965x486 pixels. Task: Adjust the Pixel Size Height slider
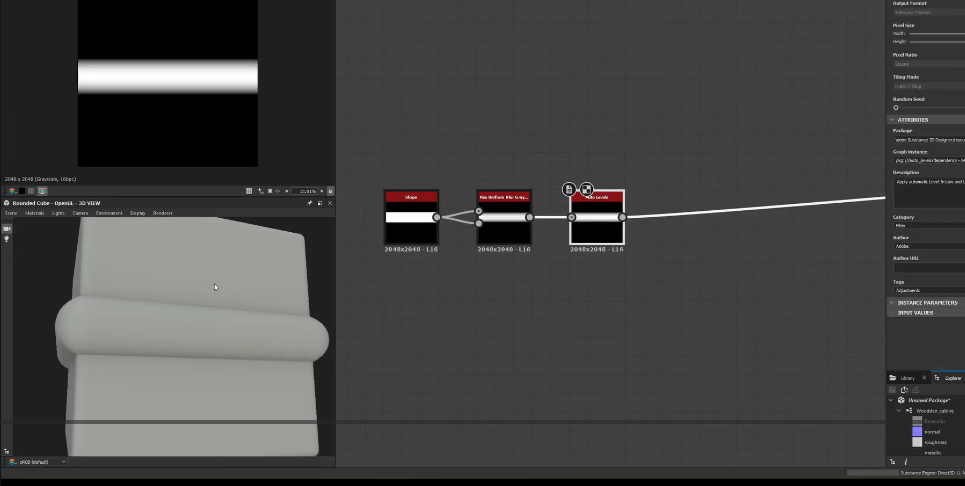(x=937, y=42)
